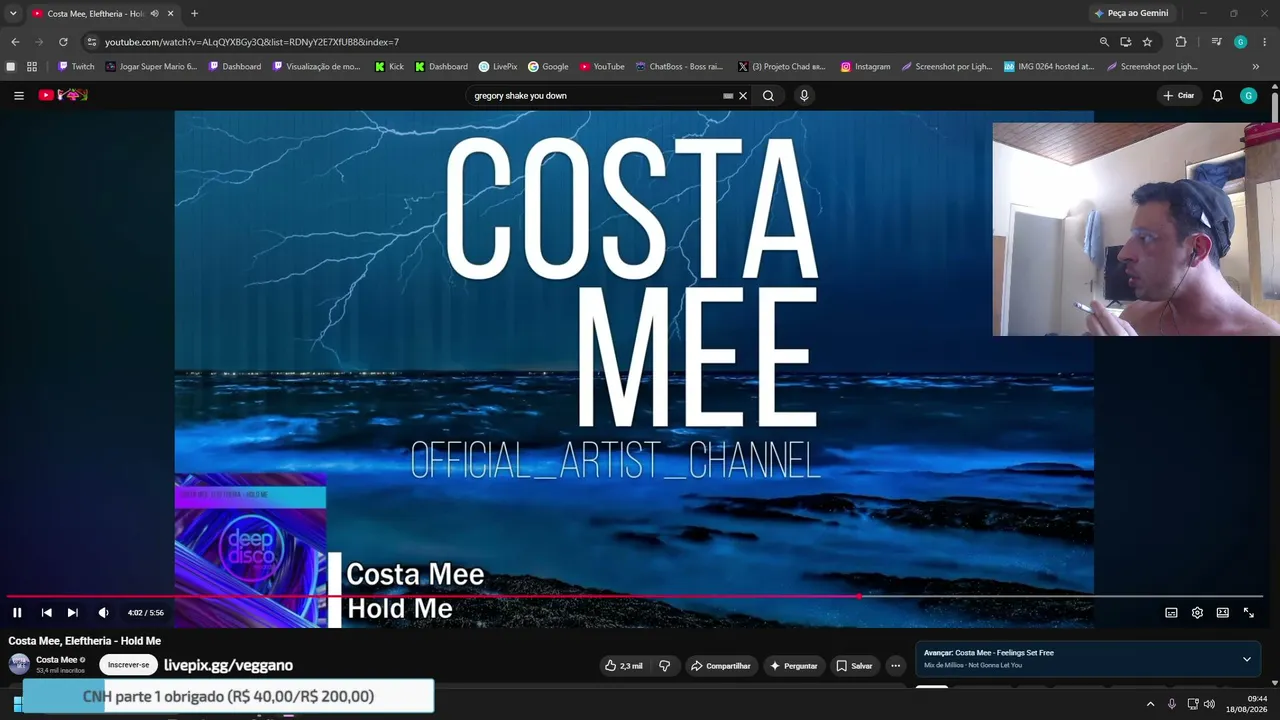The width and height of the screenshot is (1280, 720).
Task: Mute the tab via speaker icon
Action: coord(154,14)
